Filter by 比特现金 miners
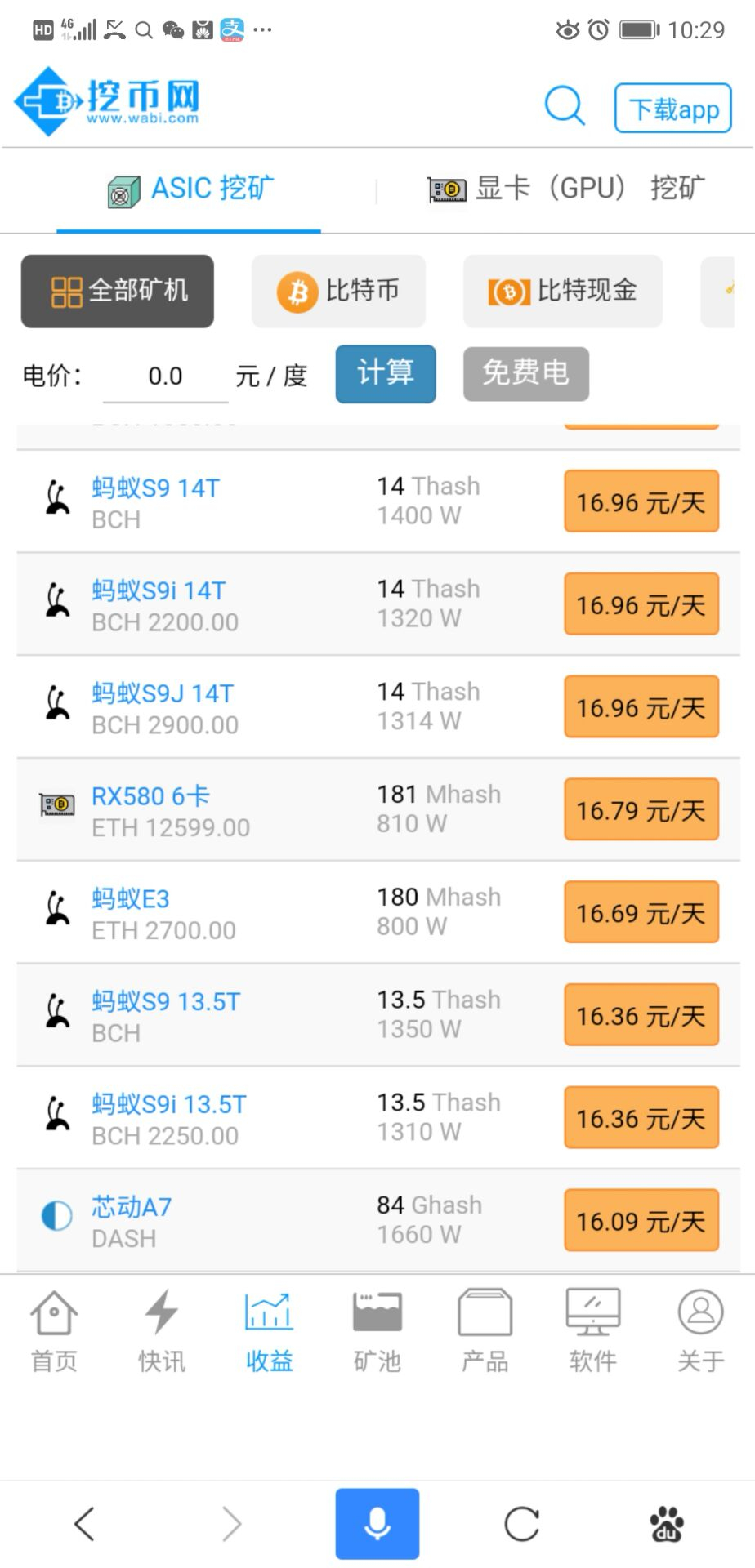 tap(563, 291)
